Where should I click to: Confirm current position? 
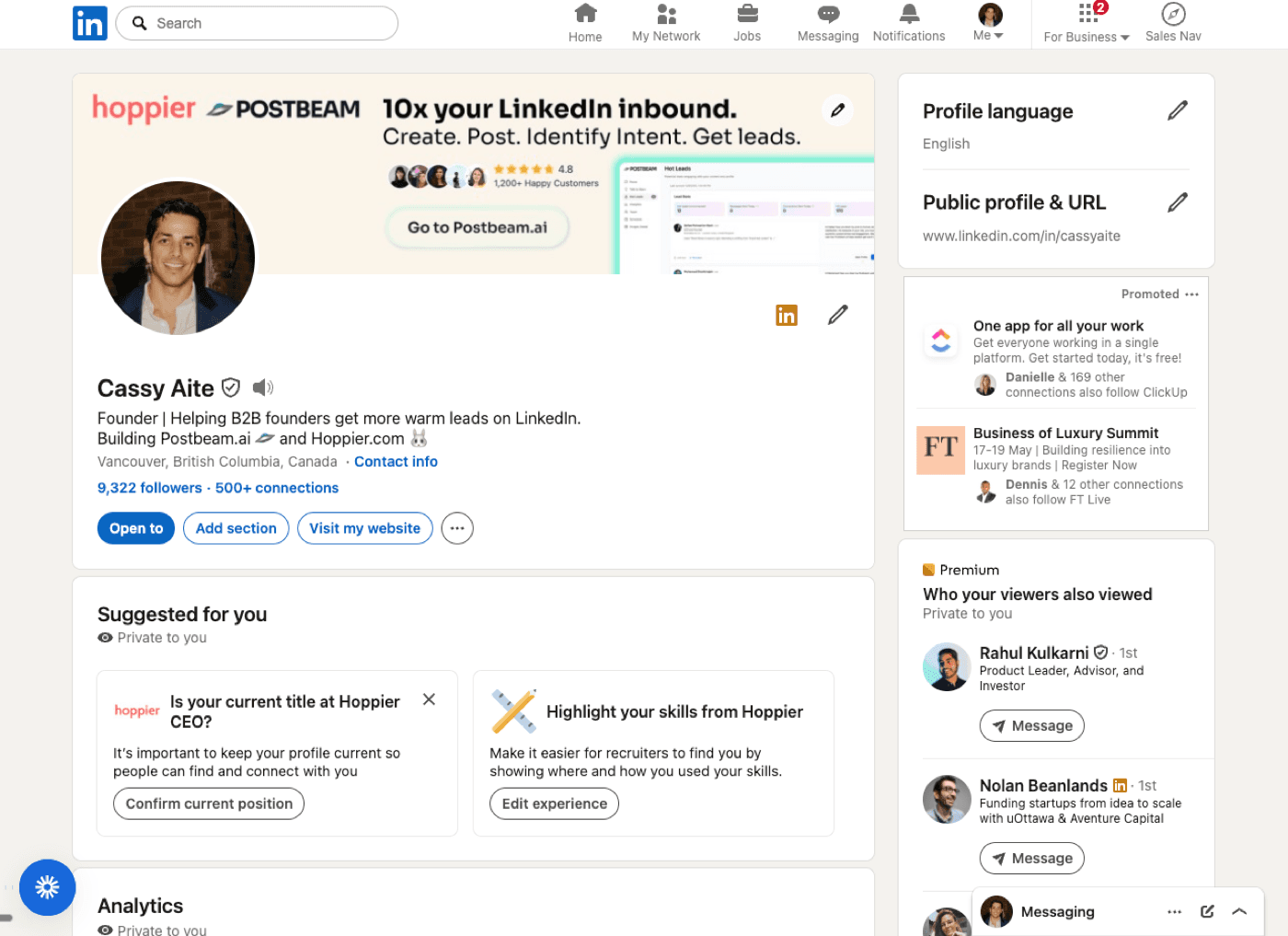point(209,803)
